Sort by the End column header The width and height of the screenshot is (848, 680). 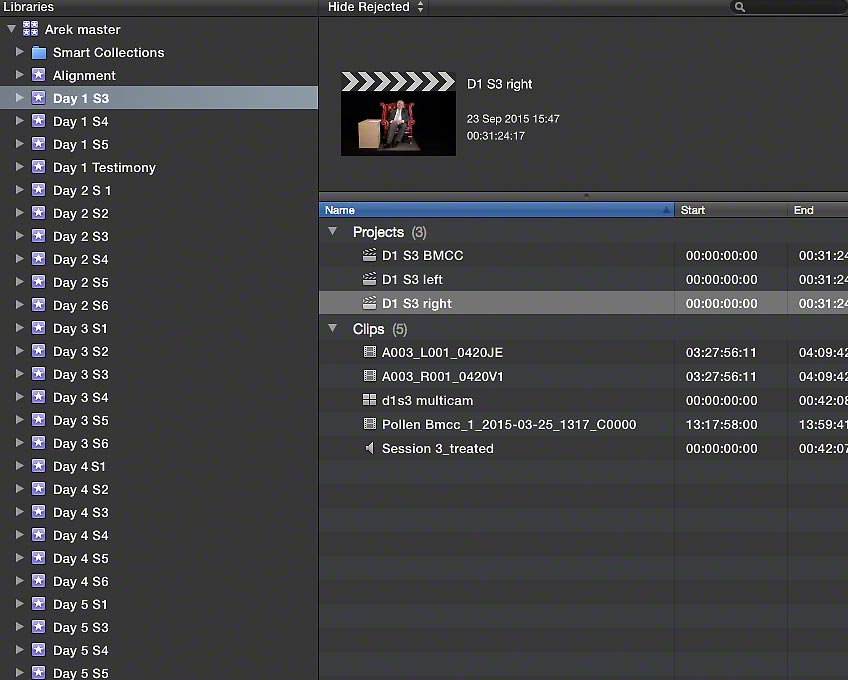pos(818,210)
